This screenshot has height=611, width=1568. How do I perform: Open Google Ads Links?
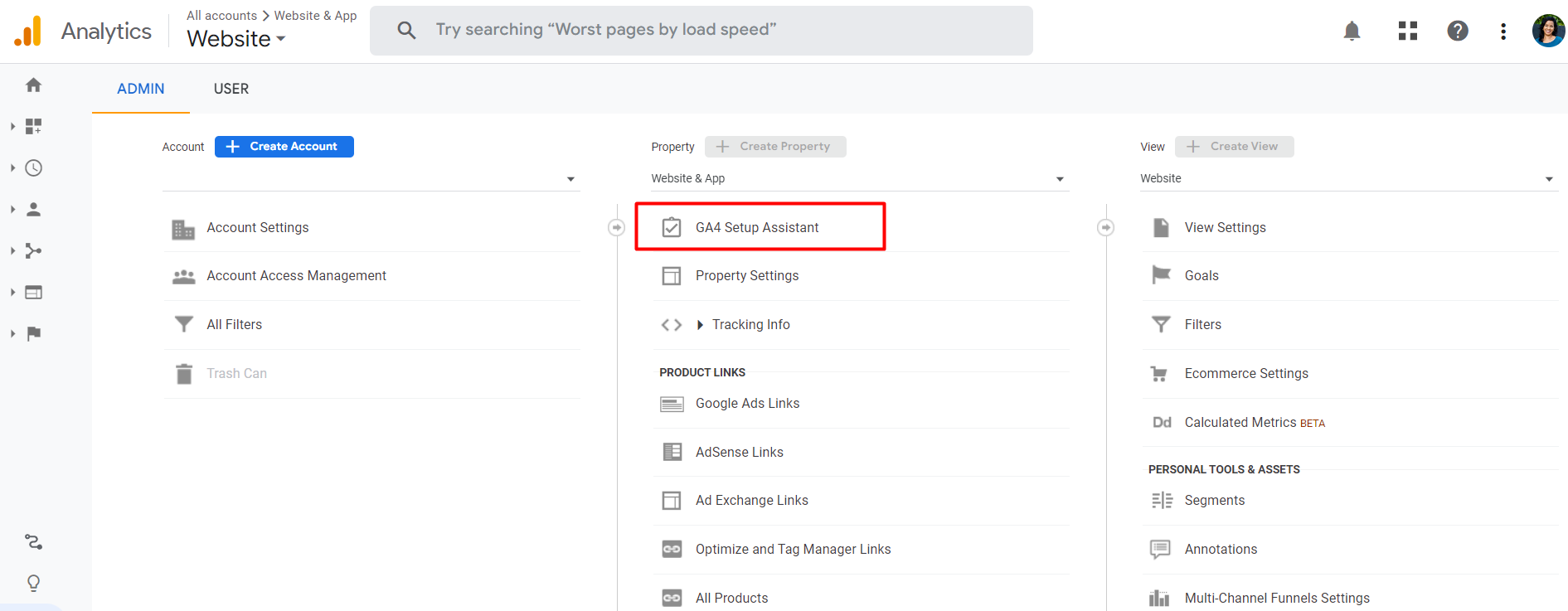747,404
